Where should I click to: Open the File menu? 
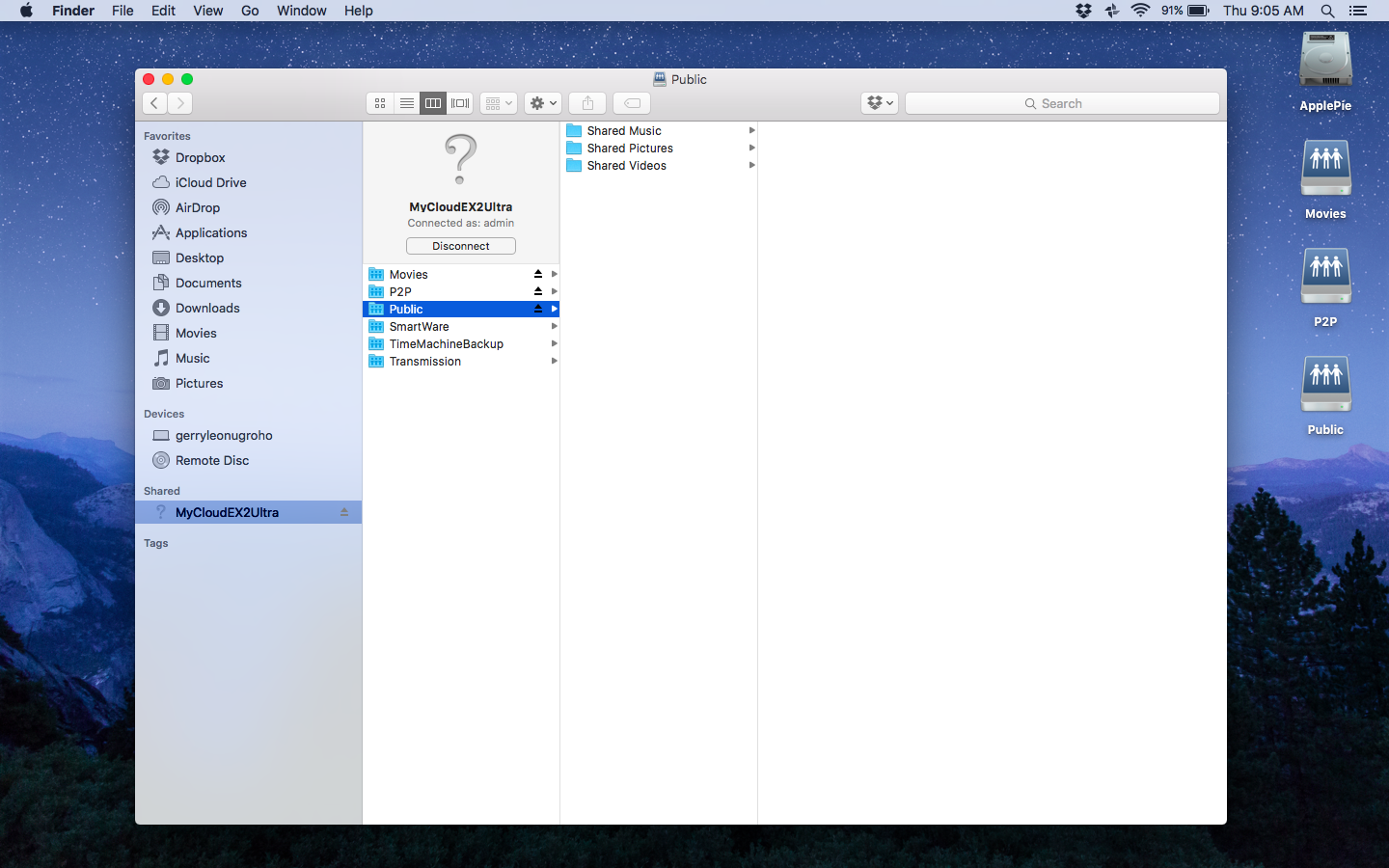point(123,11)
